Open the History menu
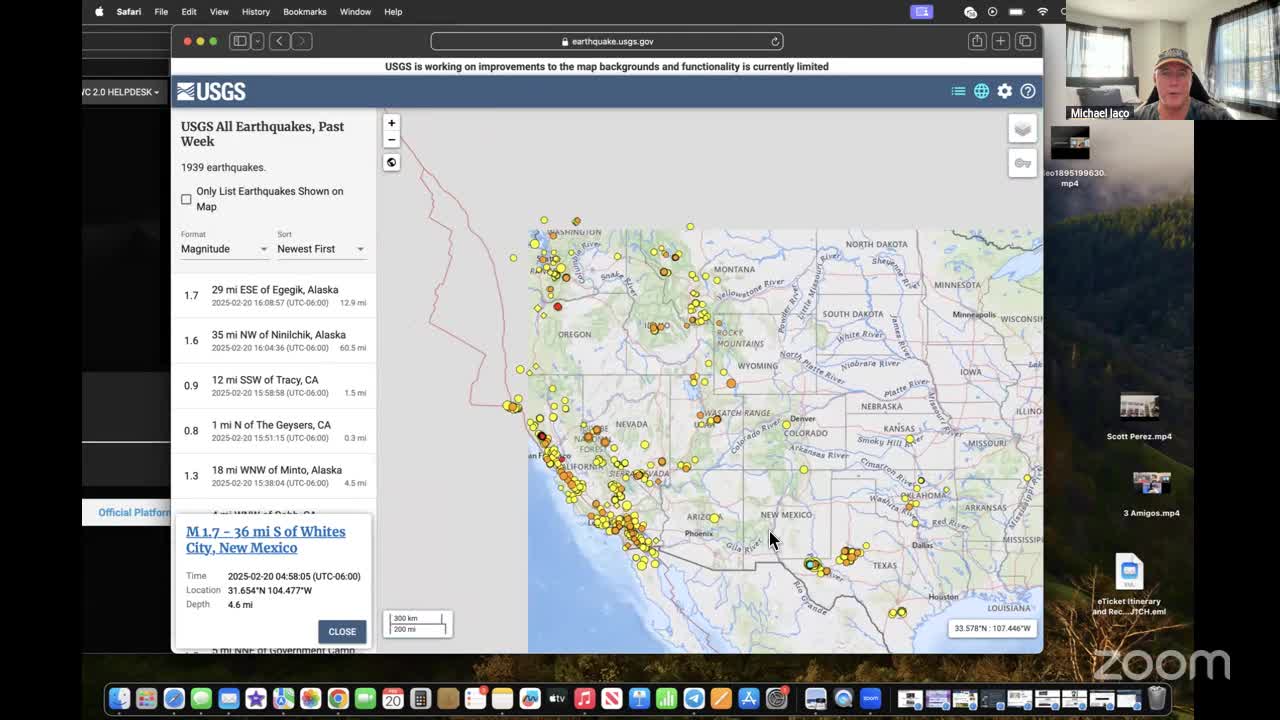The width and height of the screenshot is (1280, 720). 256,12
